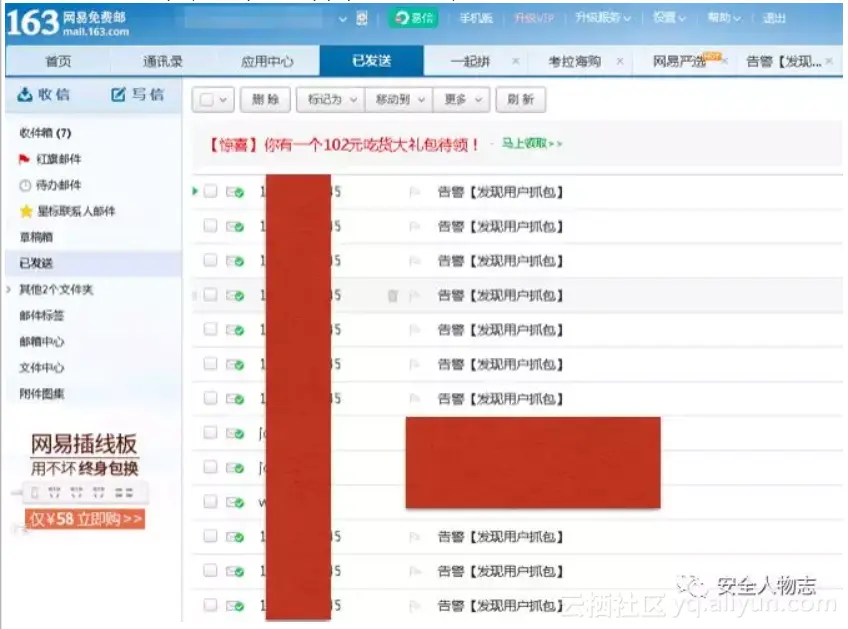Click the 升级VIP link
Image resolution: width=848 pixels, height=629 pixels.
click(534, 18)
